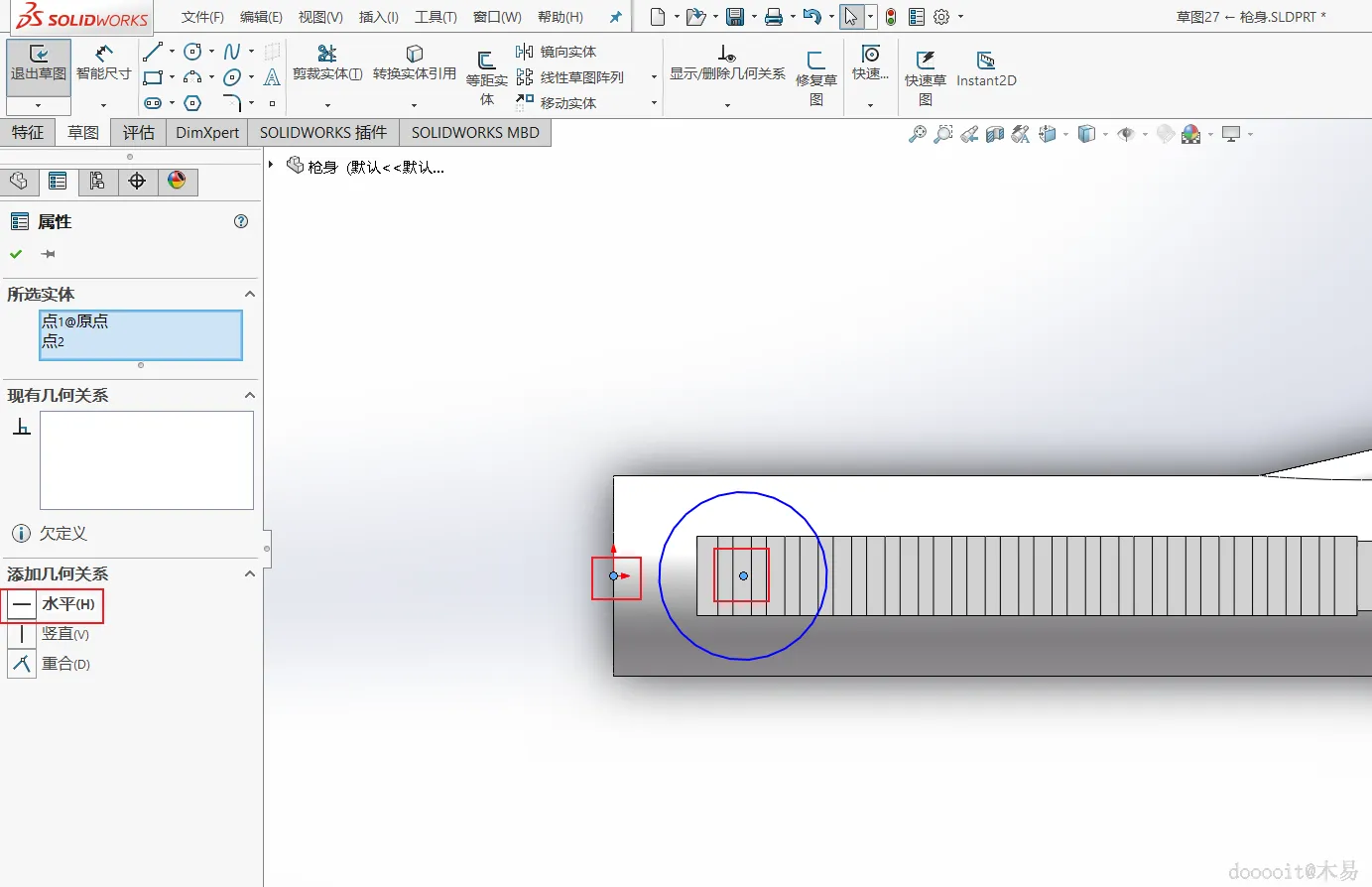1372x887 pixels.
Task: Open the dropdown arrow beside the line tool
Action: coord(172,52)
